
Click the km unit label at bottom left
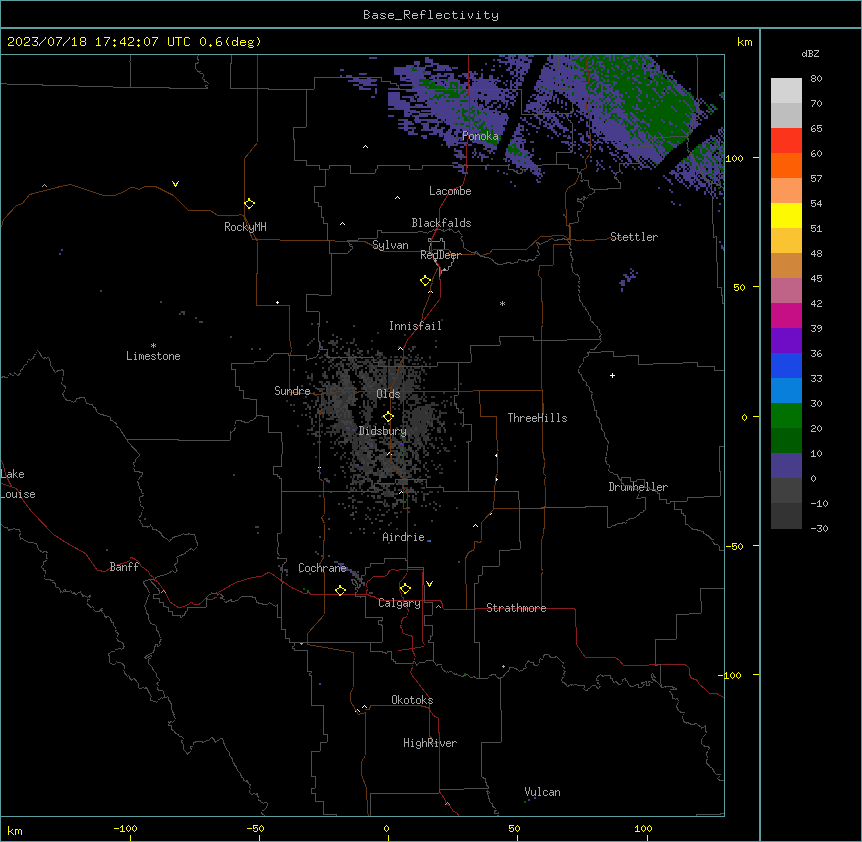[x=15, y=830]
